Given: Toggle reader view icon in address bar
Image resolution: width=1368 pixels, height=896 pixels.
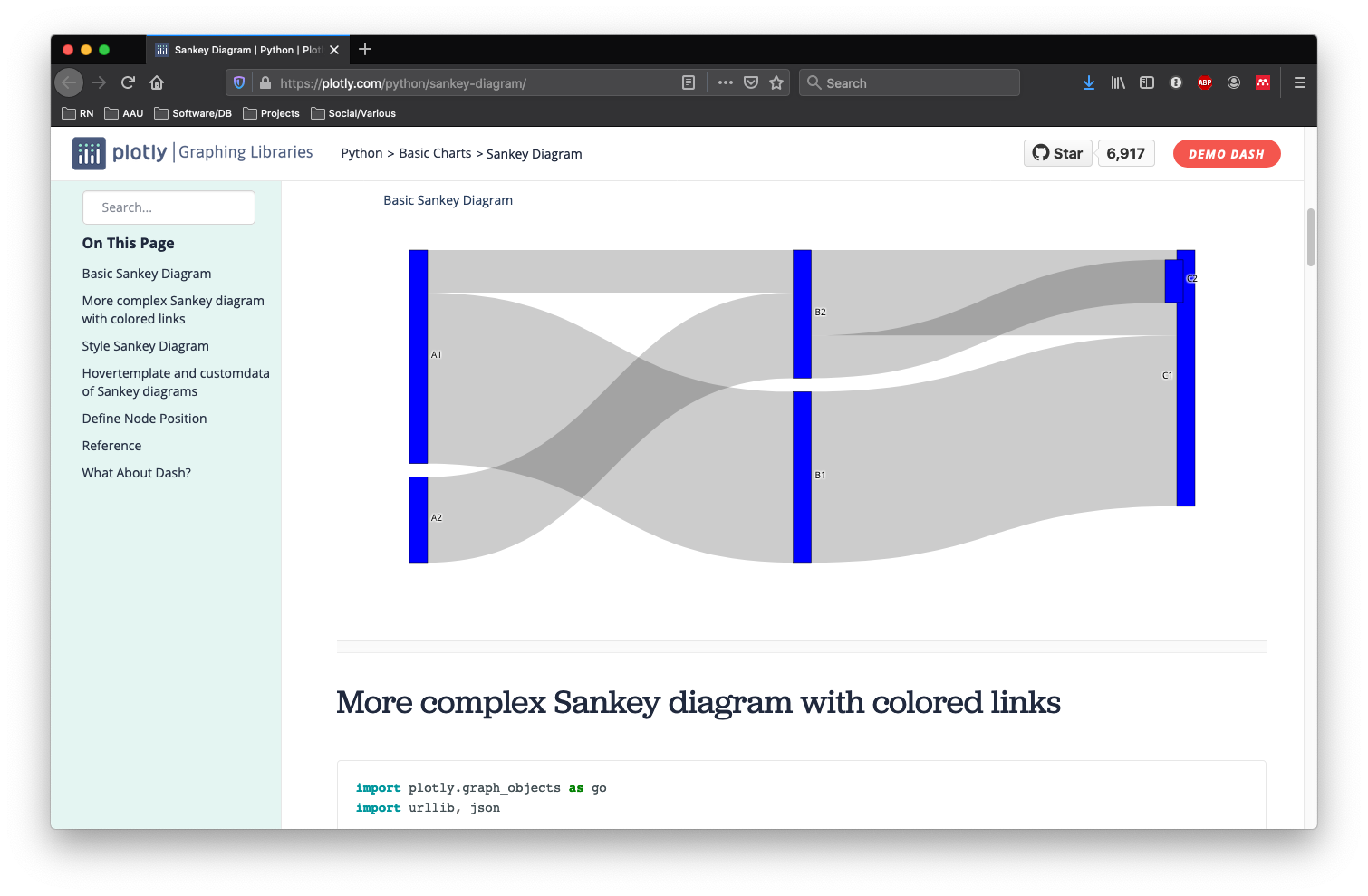Looking at the screenshot, I should [689, 82].
